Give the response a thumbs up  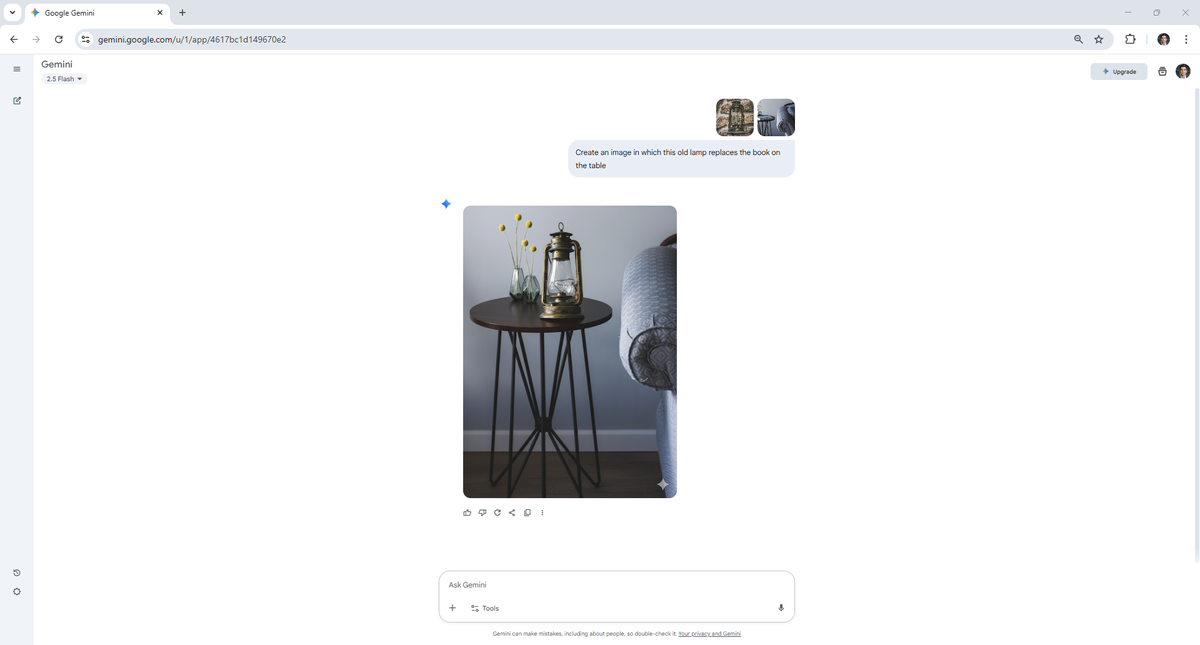[467, 513]
